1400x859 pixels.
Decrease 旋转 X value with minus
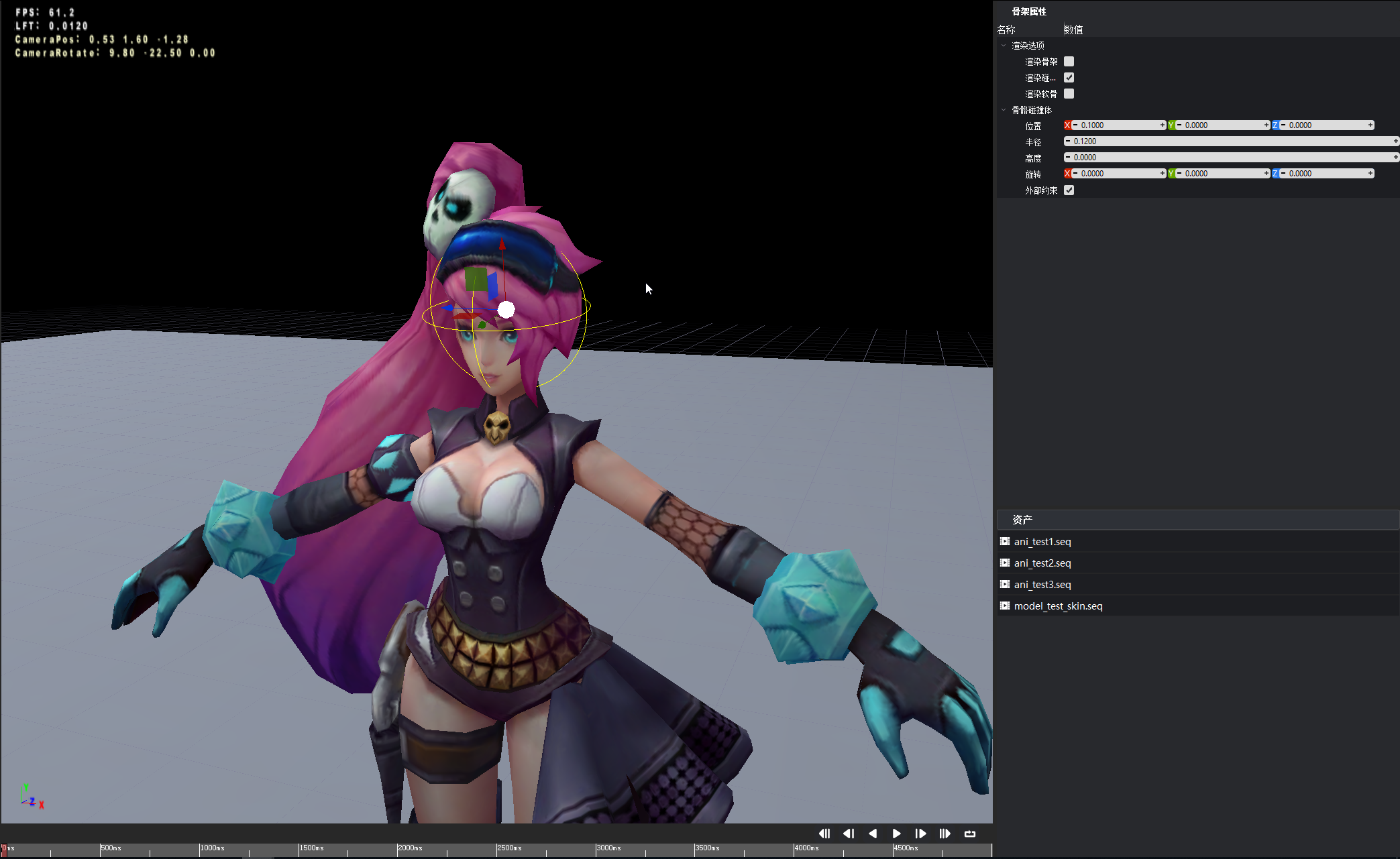[1075, 174]
